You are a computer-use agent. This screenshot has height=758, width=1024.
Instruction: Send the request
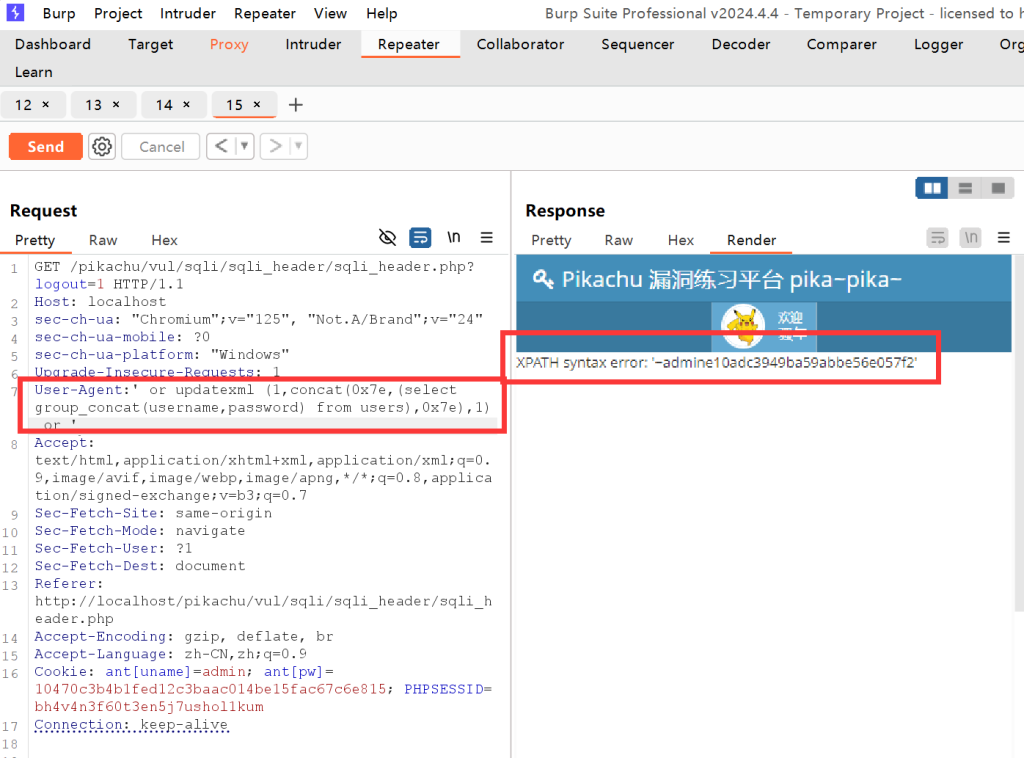[x=46, y=146]
